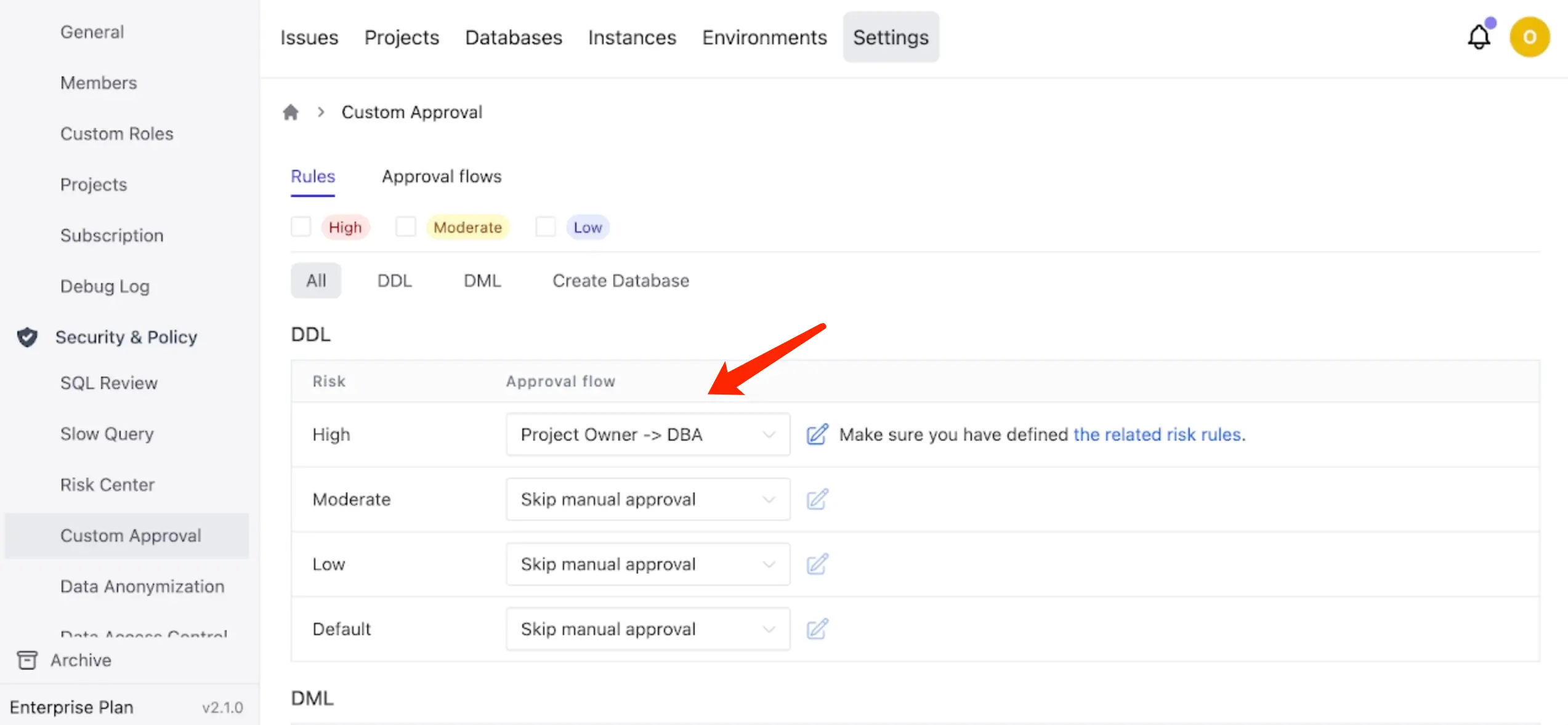The width and height of the screenshot is (1568, 725).
Task: Select SQL Review in the sidebar
Action: click(x=108, y=382)
